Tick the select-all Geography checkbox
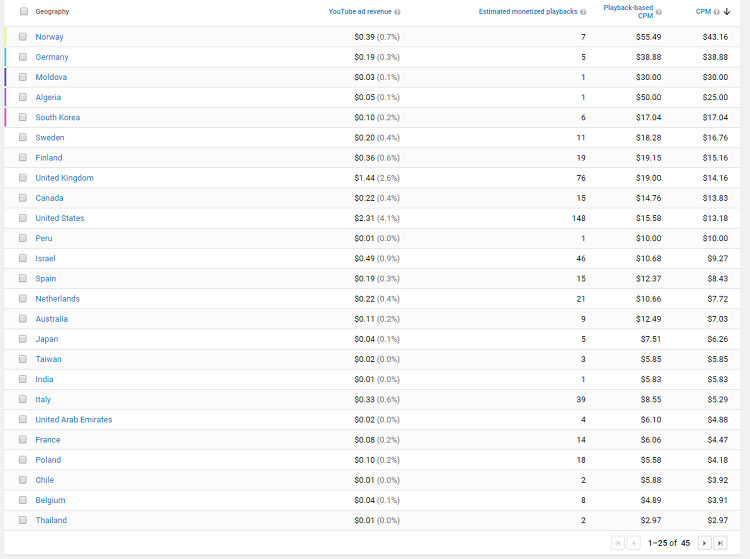Screen dimensions: 750x559 tap(24, 11)
